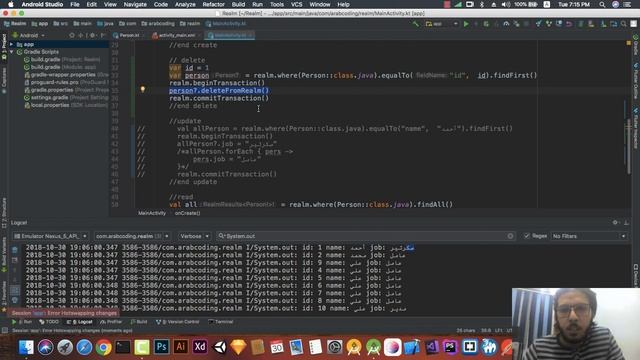Open gradle-wrapper.properties in project tree
Image resolution: width=640 pixels, height=360 pixels.
[66, 75]
